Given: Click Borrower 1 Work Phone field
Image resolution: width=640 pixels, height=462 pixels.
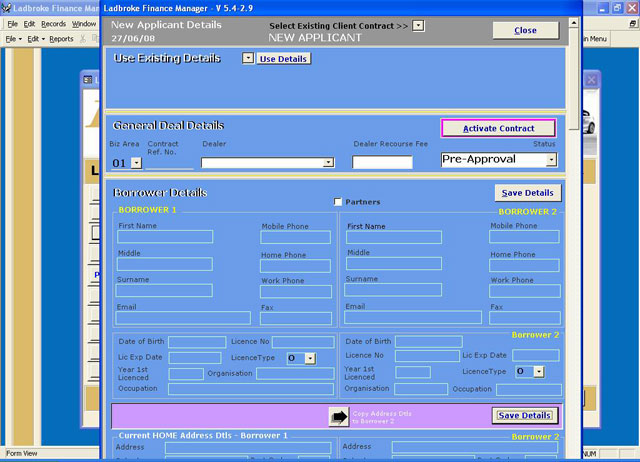Looking at the screenshot, I should pos(296,291).
